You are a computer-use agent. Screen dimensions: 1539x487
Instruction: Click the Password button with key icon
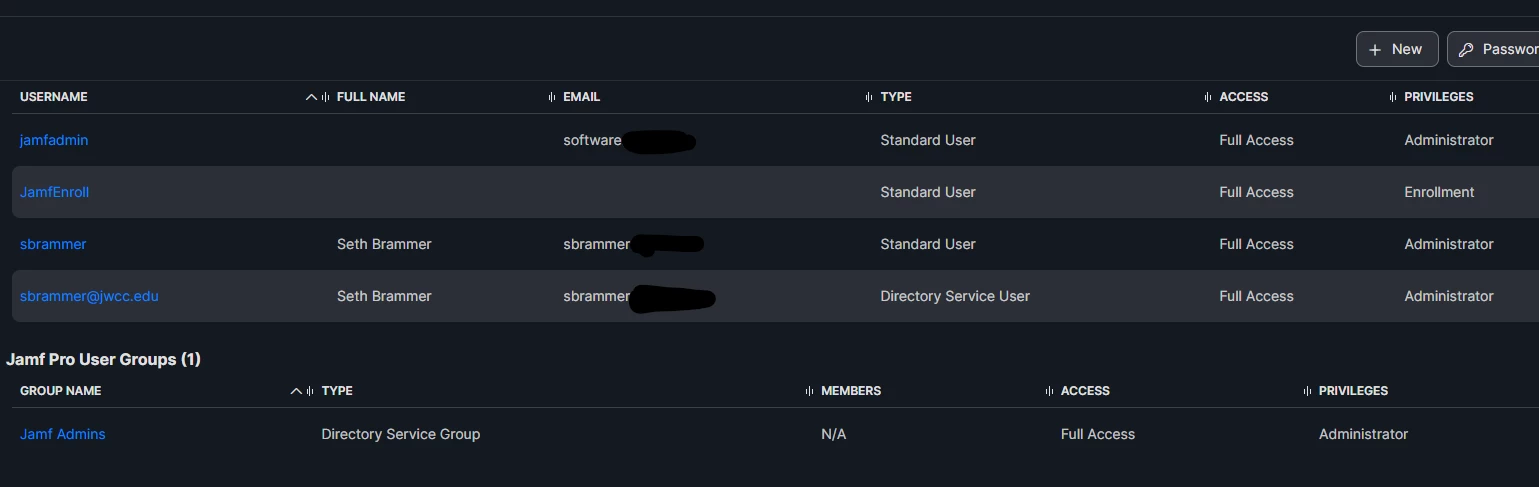(x=1493, y=49)
